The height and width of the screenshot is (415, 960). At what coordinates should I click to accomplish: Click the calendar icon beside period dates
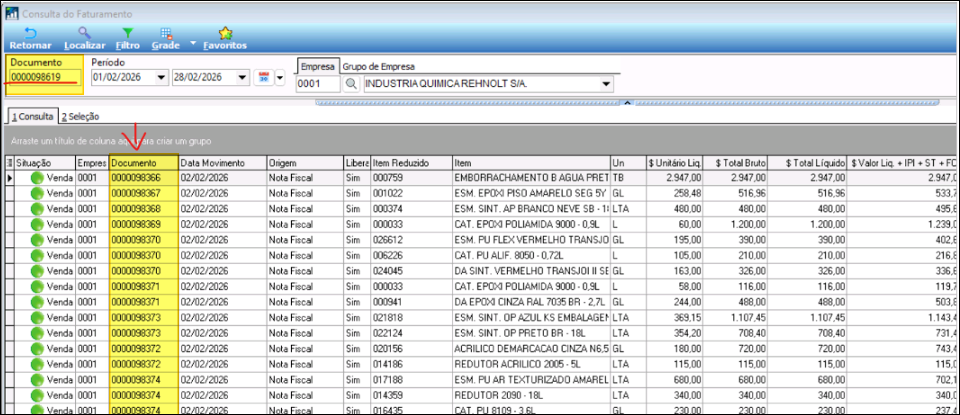264,78
